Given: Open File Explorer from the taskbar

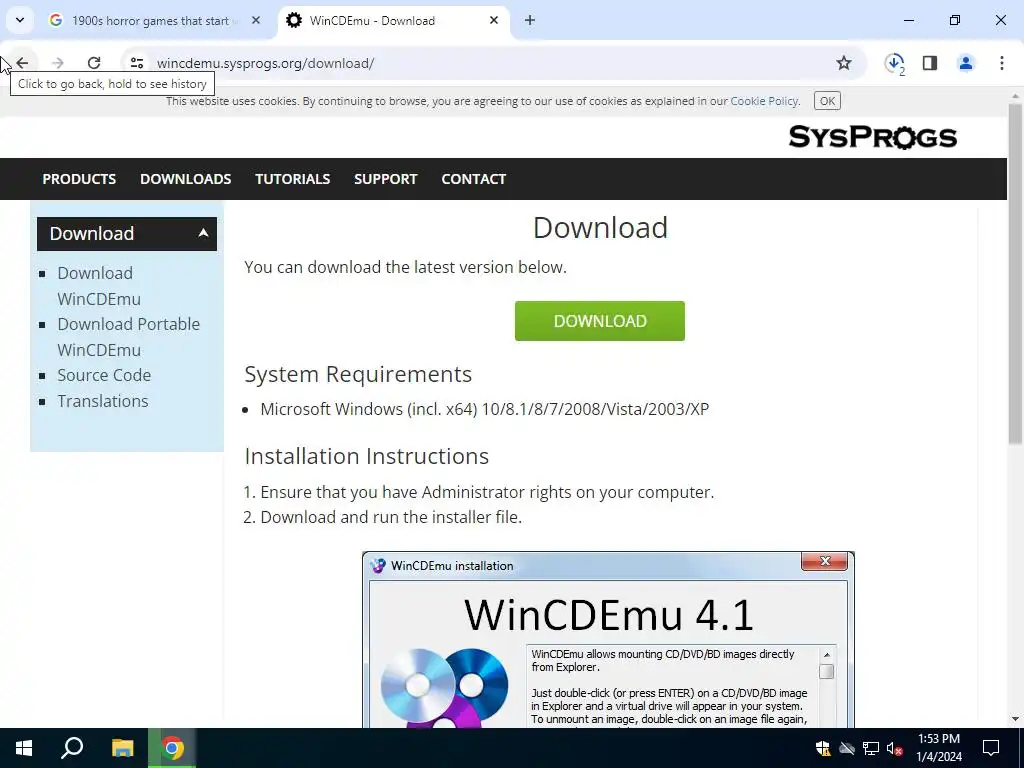Looking at the screenshot, I should pyautogui.click(x=122, y=748).
